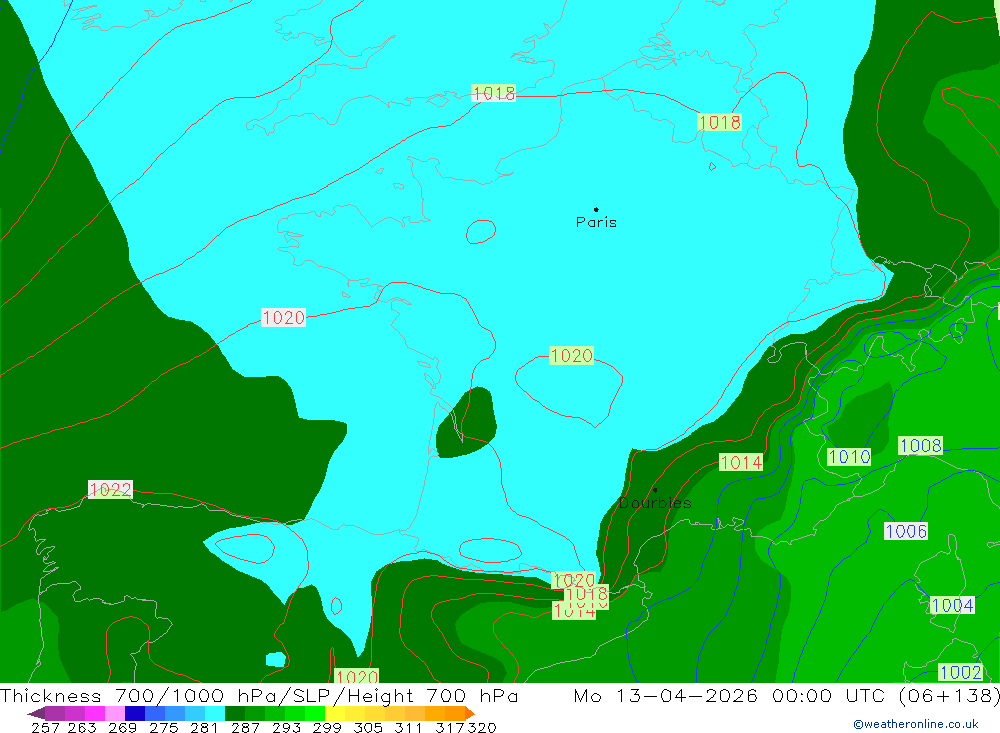This screenshot has height=733, width=1000.
Task: Click the black dot marking Dourbies
Action: tap(655, 490)
